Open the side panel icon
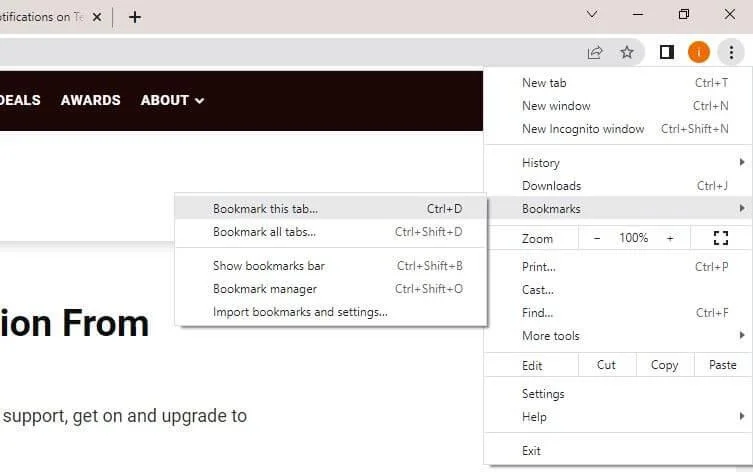Screen dimensions: 753x472 tap(667, 52)
